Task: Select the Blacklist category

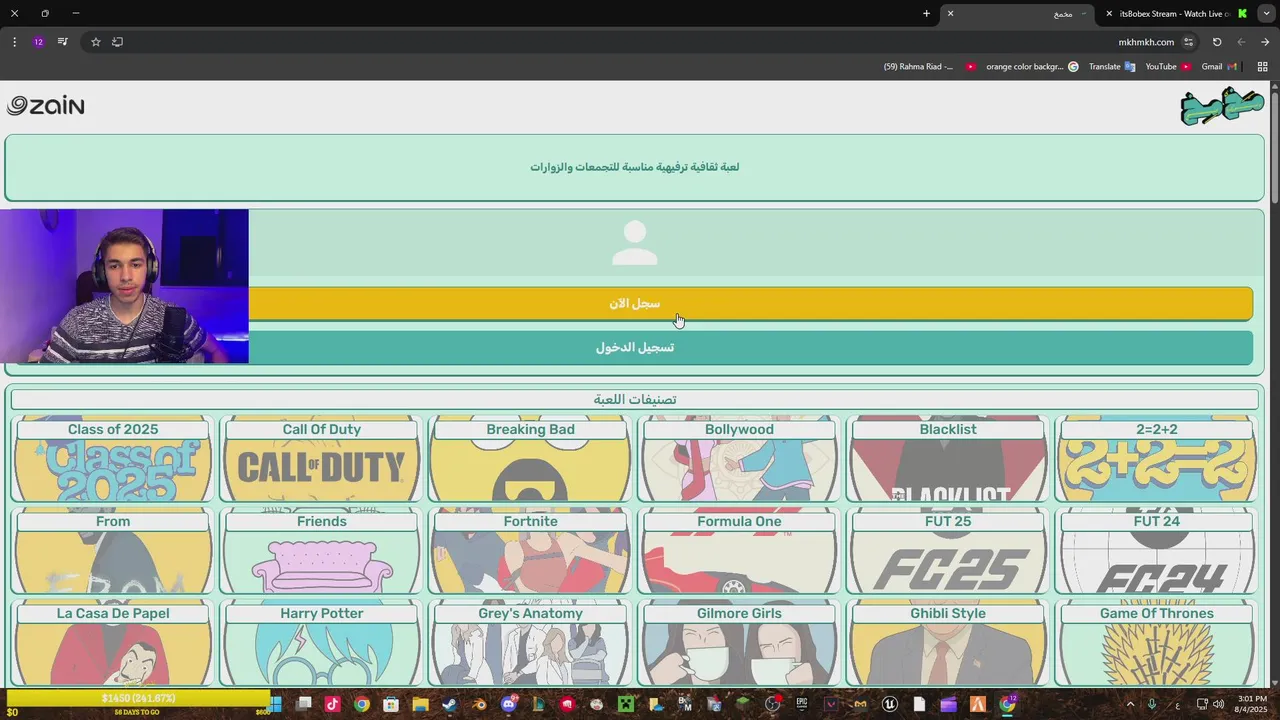Action: coord(948,458)
